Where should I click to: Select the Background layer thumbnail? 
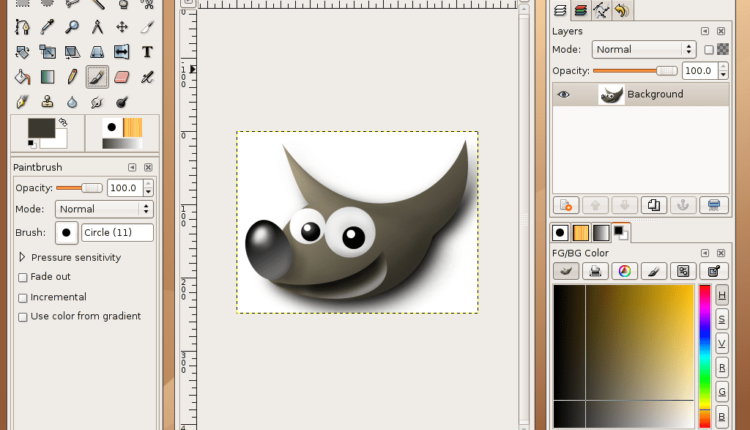(611, 94)
